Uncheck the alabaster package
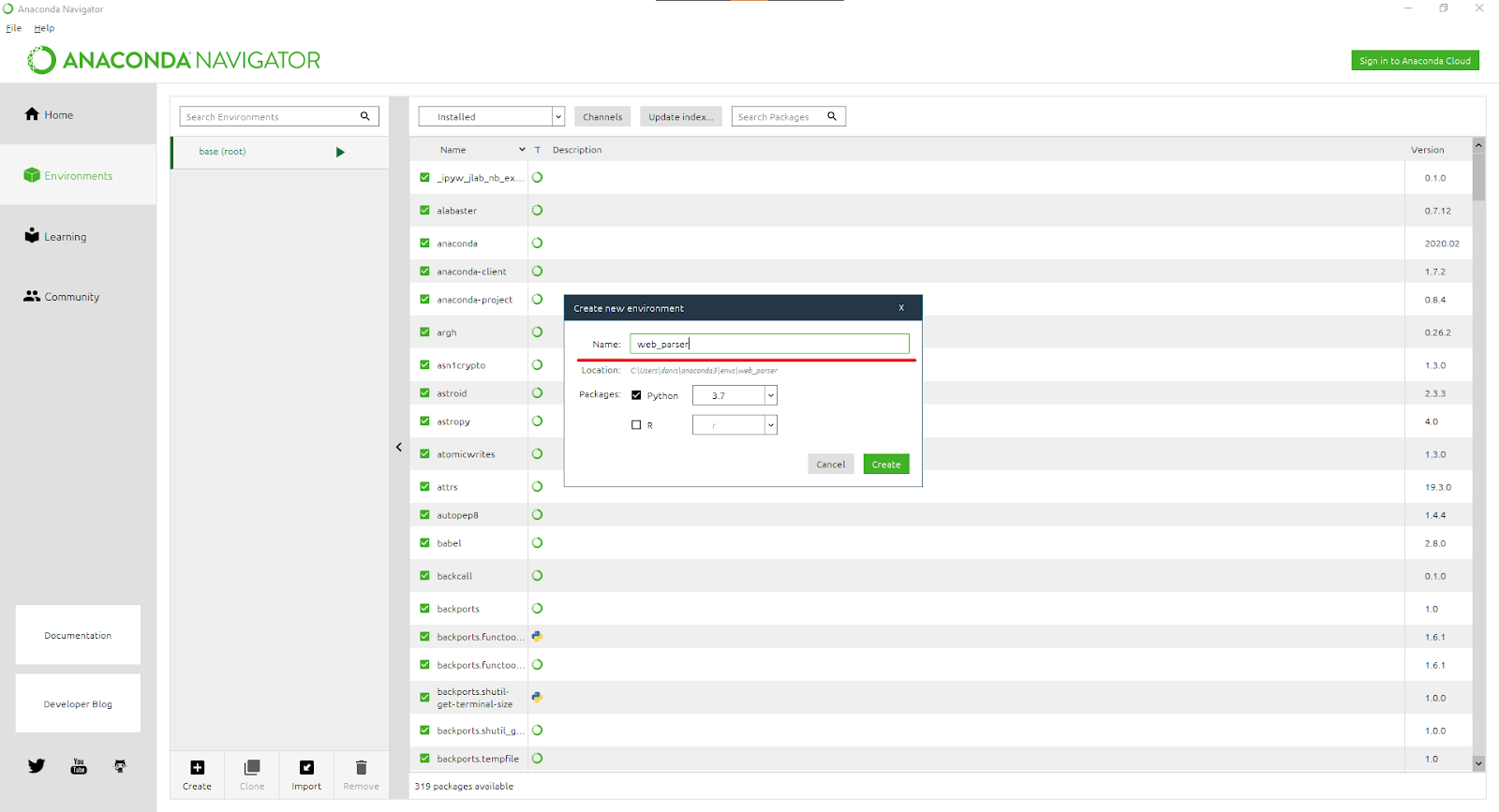This screenshot has height=812, width=1499. point(424,210)
